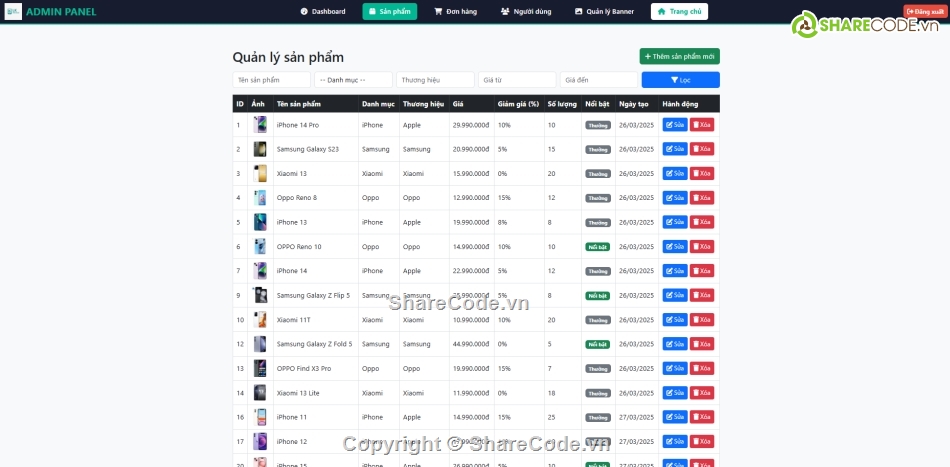Viewport: 950px width, 467px height.
Task: Open Quản lý Banner section
Action: pyautogui.click(x=604, y=12)
